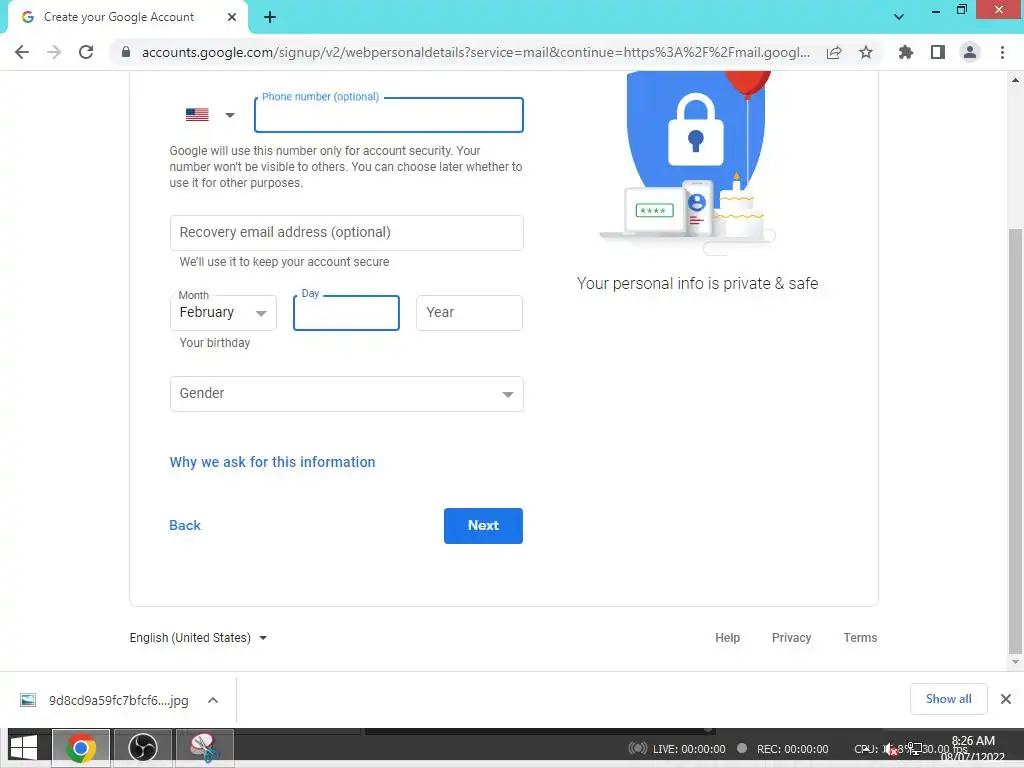
Task: Select the Create your Google Account tab
Action: 127,18
